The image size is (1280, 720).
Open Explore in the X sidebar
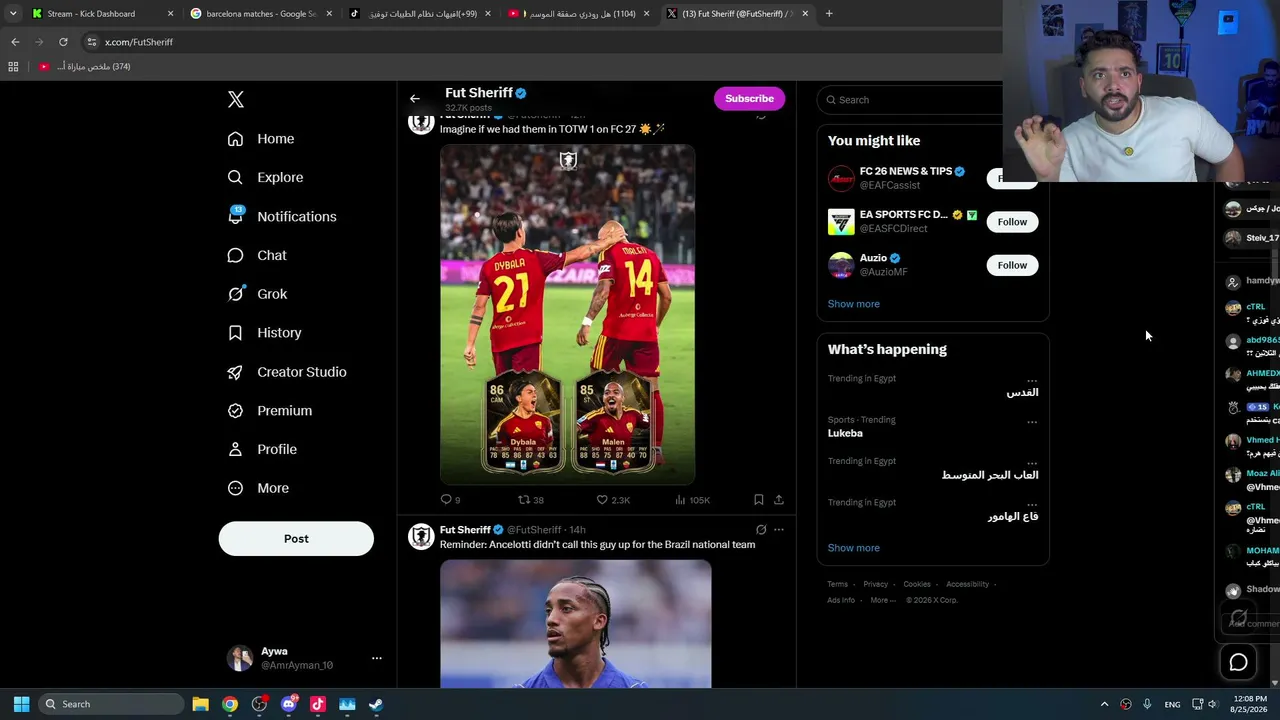coord(265,178)
